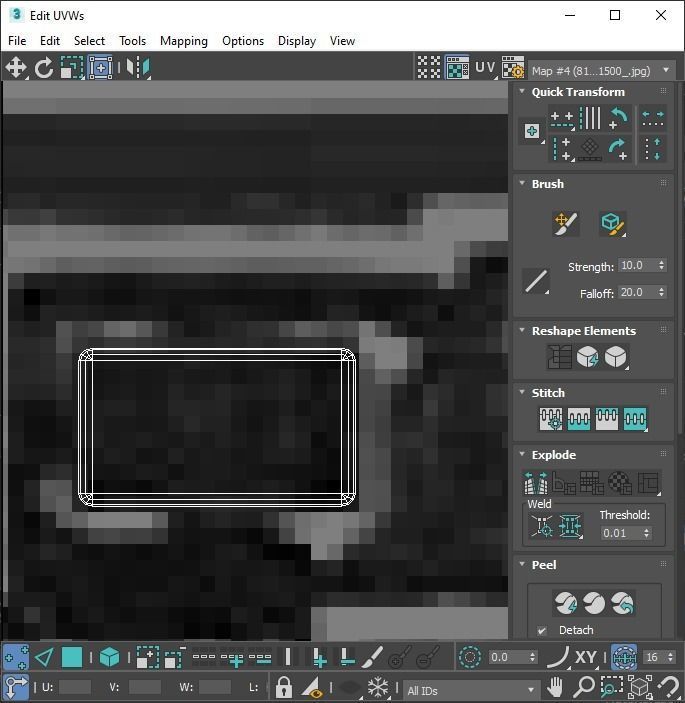The image size is (685, 703).
Task: Select the Scale tool
Action: [x=72, y=68]
